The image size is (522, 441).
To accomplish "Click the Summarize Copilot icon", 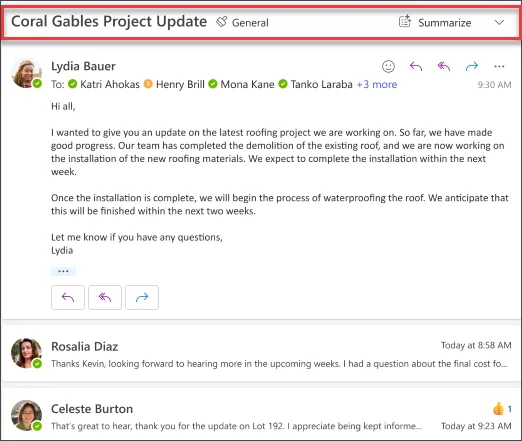I will pos(405,21).
